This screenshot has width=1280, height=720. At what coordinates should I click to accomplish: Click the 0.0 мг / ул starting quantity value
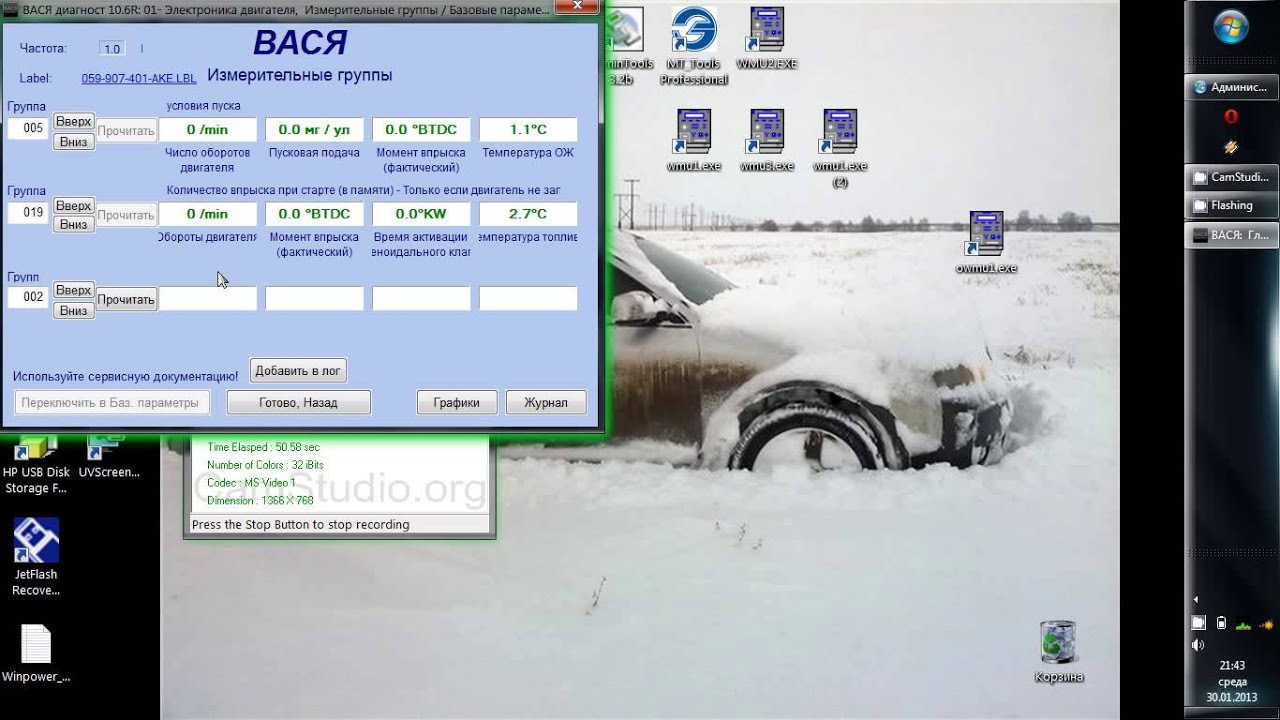point(314,129)
